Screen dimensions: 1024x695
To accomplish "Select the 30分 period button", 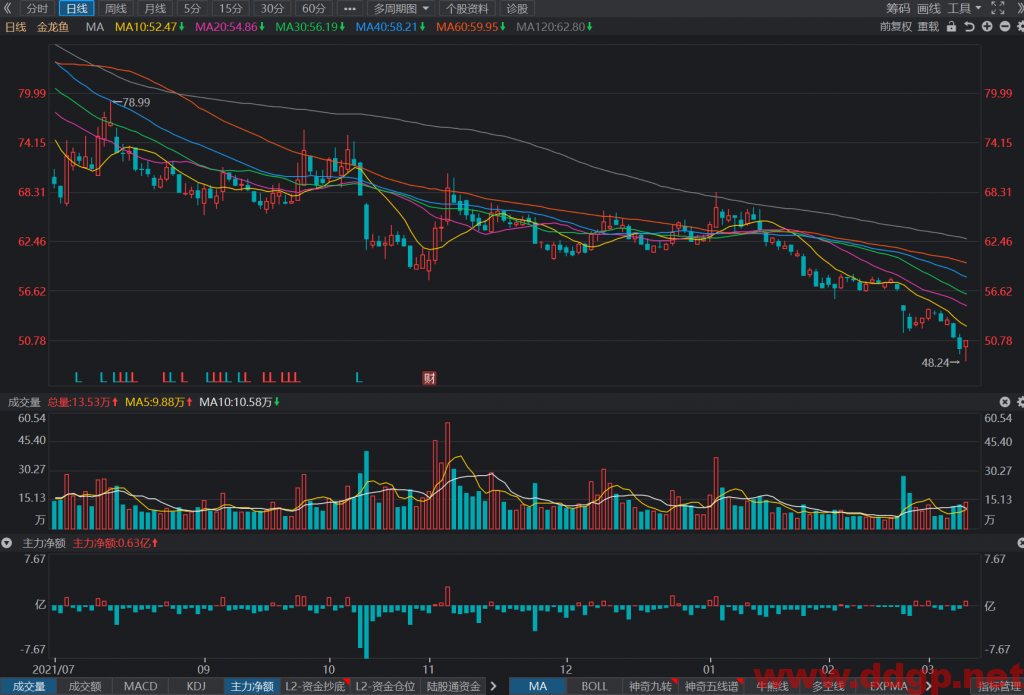I will coord(272,8).
